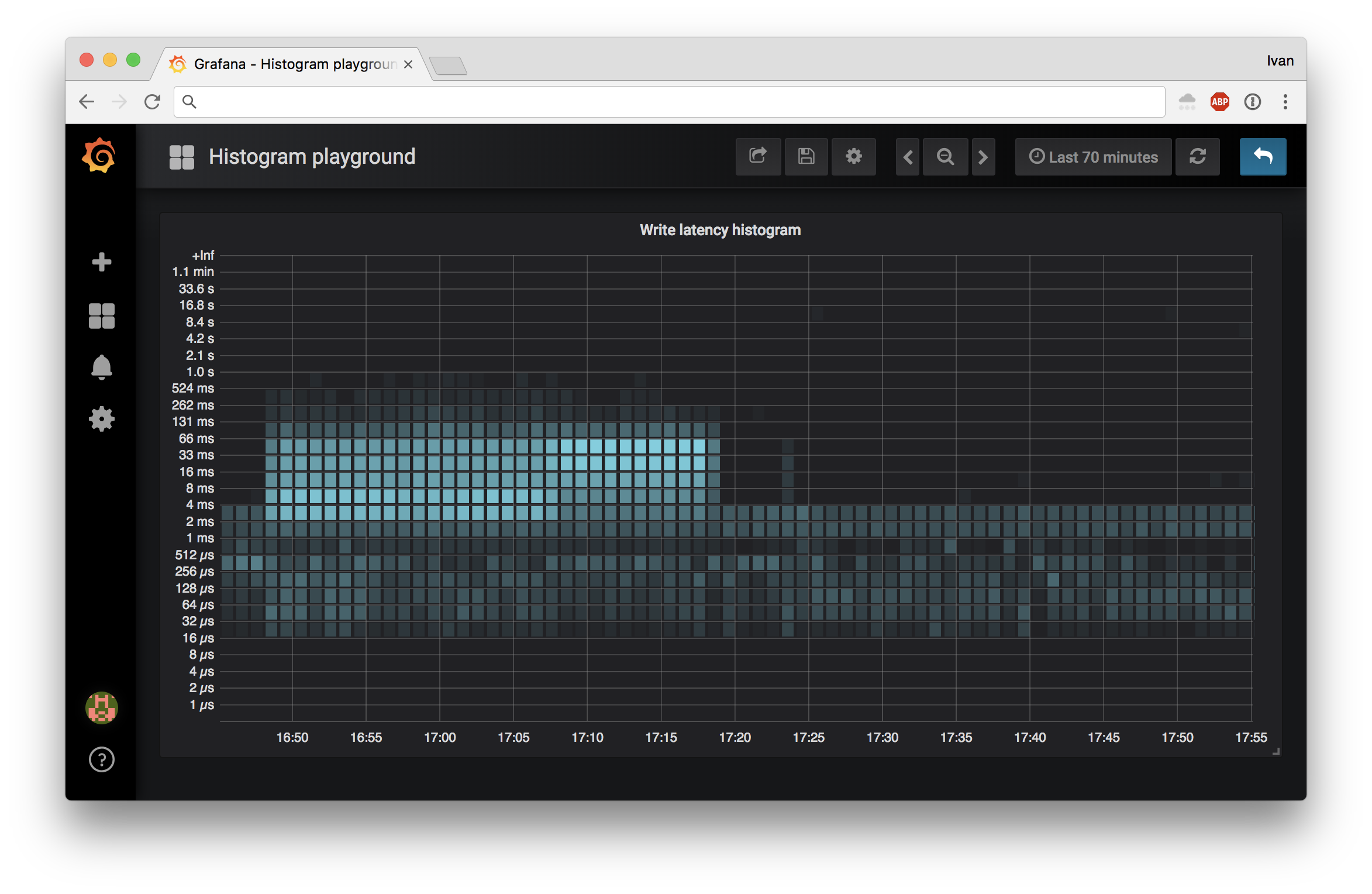
Task: Refresh the dashboard
Action: point(1197,157)
